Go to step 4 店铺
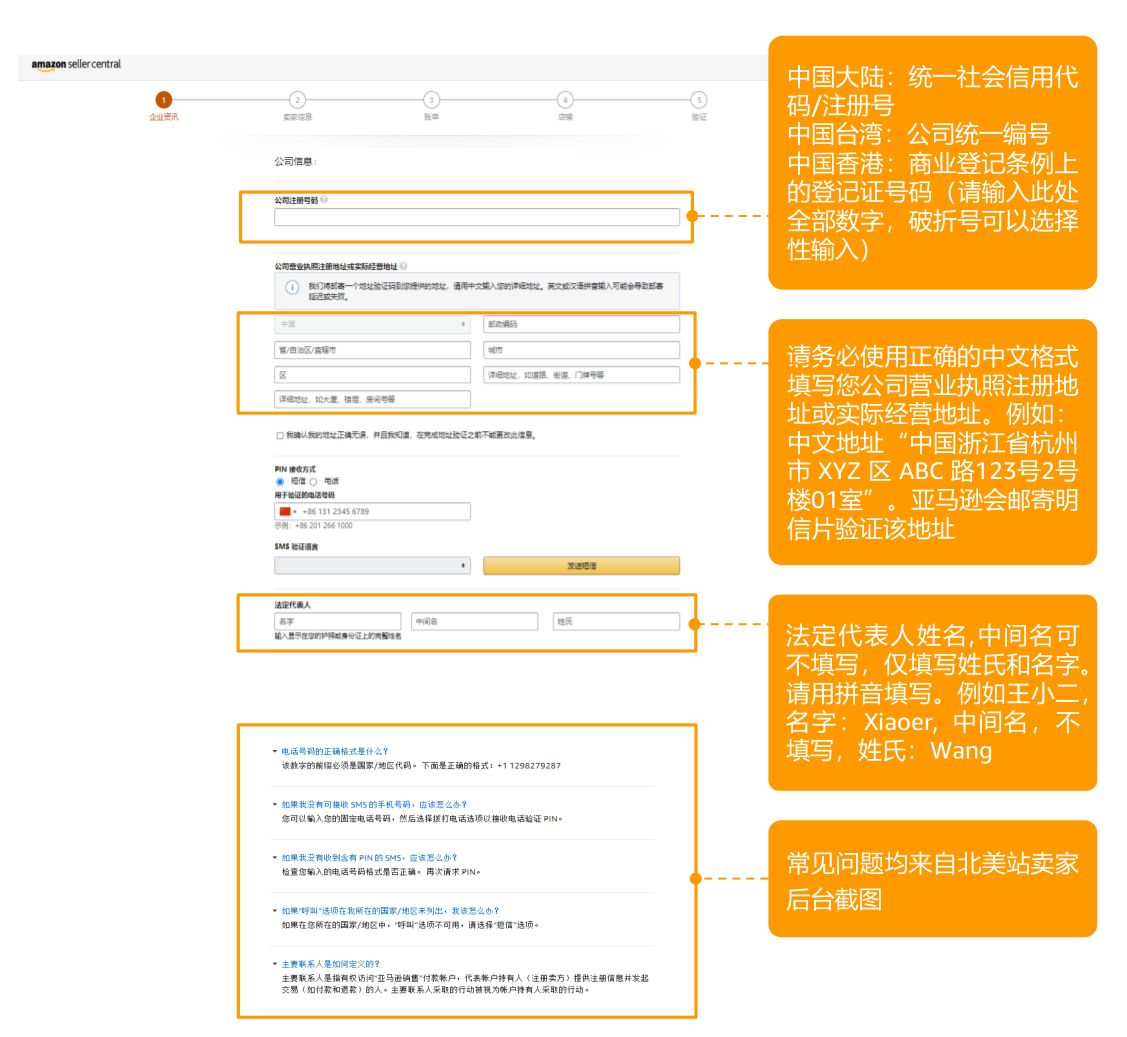 [x=565, y=99]
